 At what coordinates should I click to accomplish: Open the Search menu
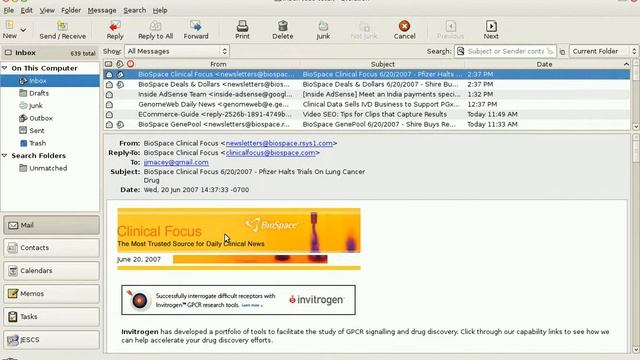pos(134,10)
